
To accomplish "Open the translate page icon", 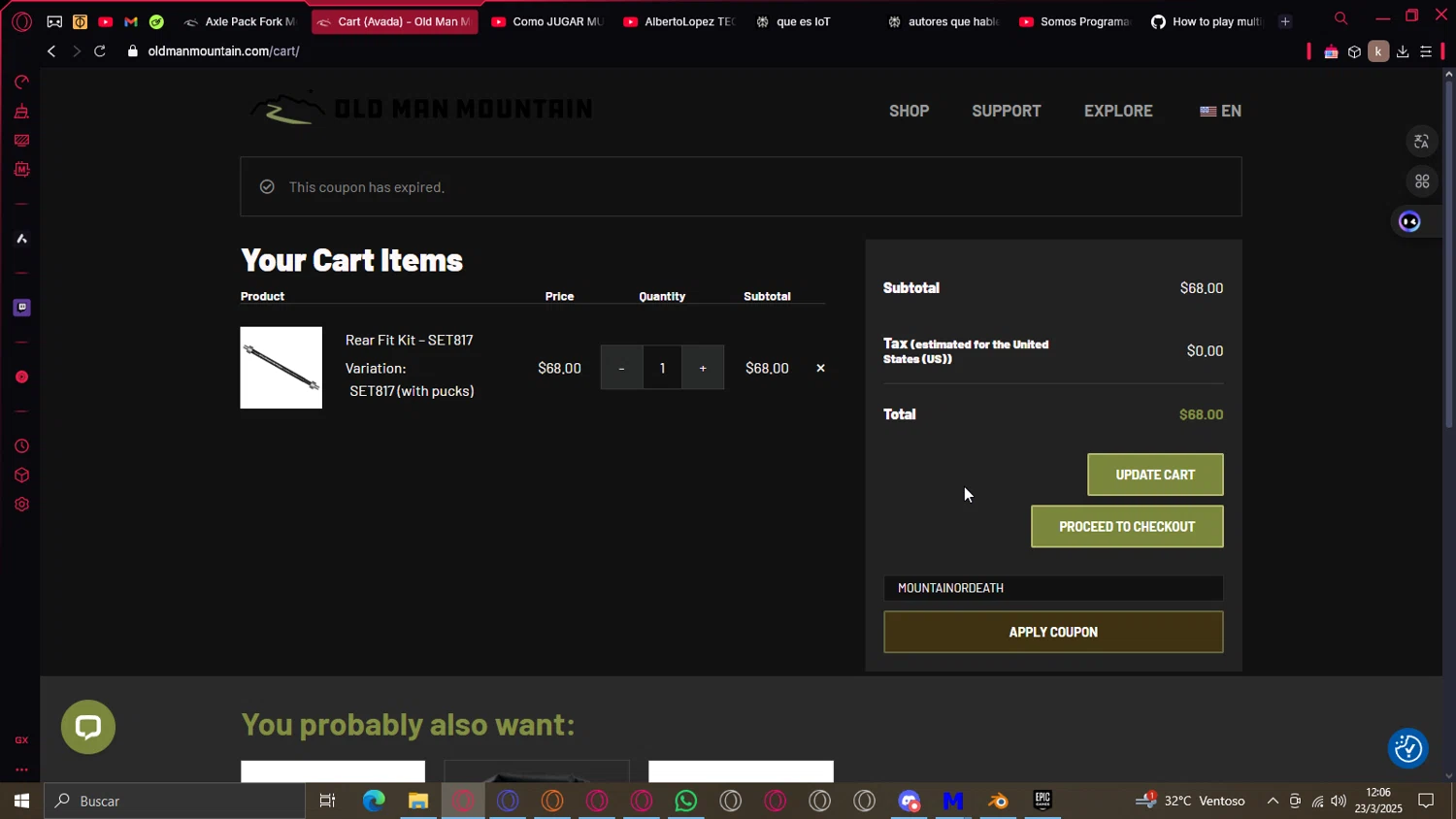I will pyautogui.click(x=1422, y=142).
